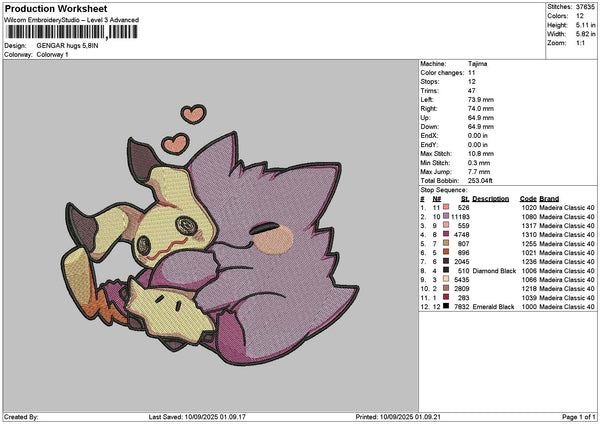Click the Stitches value 37635

click(585, 7)
